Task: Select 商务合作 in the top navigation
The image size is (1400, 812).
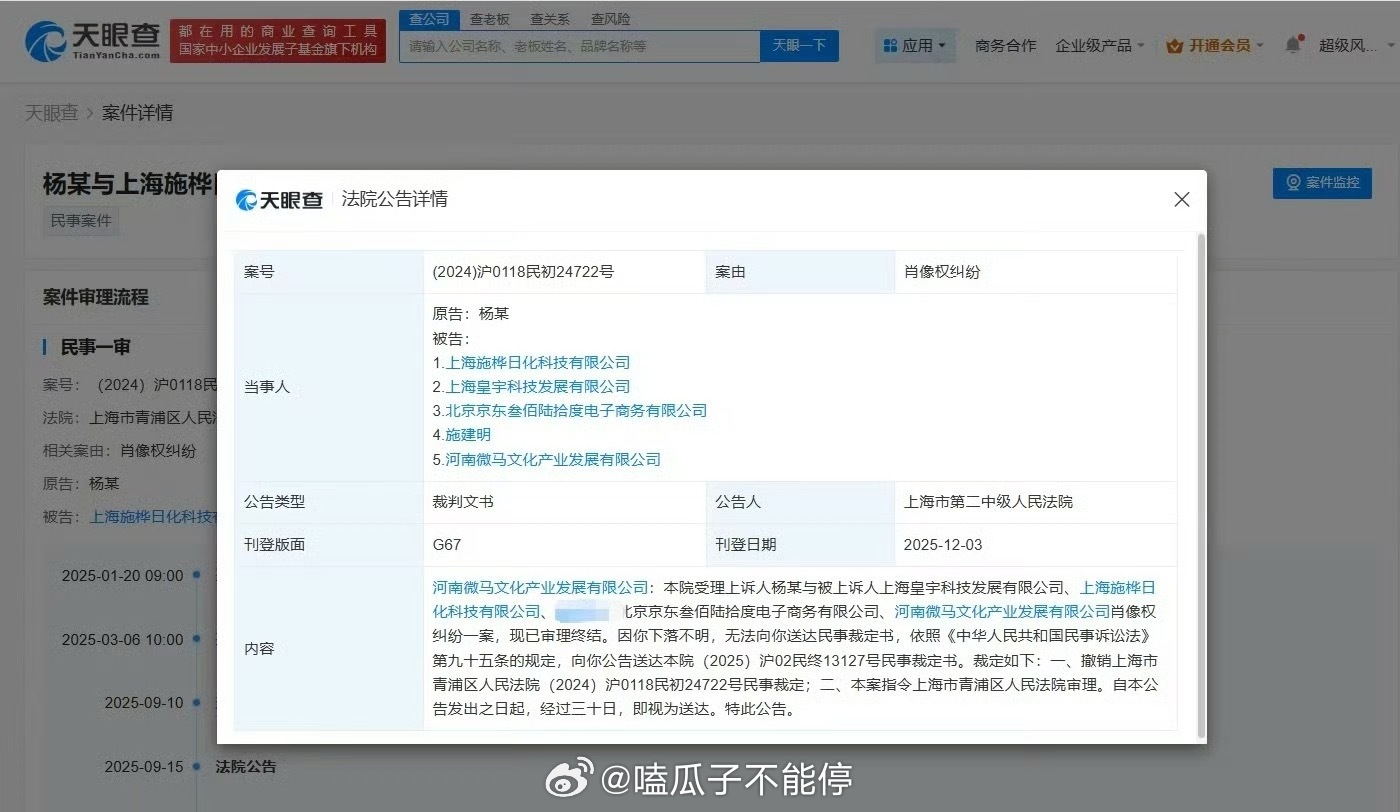Action: (x=1005, y=45)
